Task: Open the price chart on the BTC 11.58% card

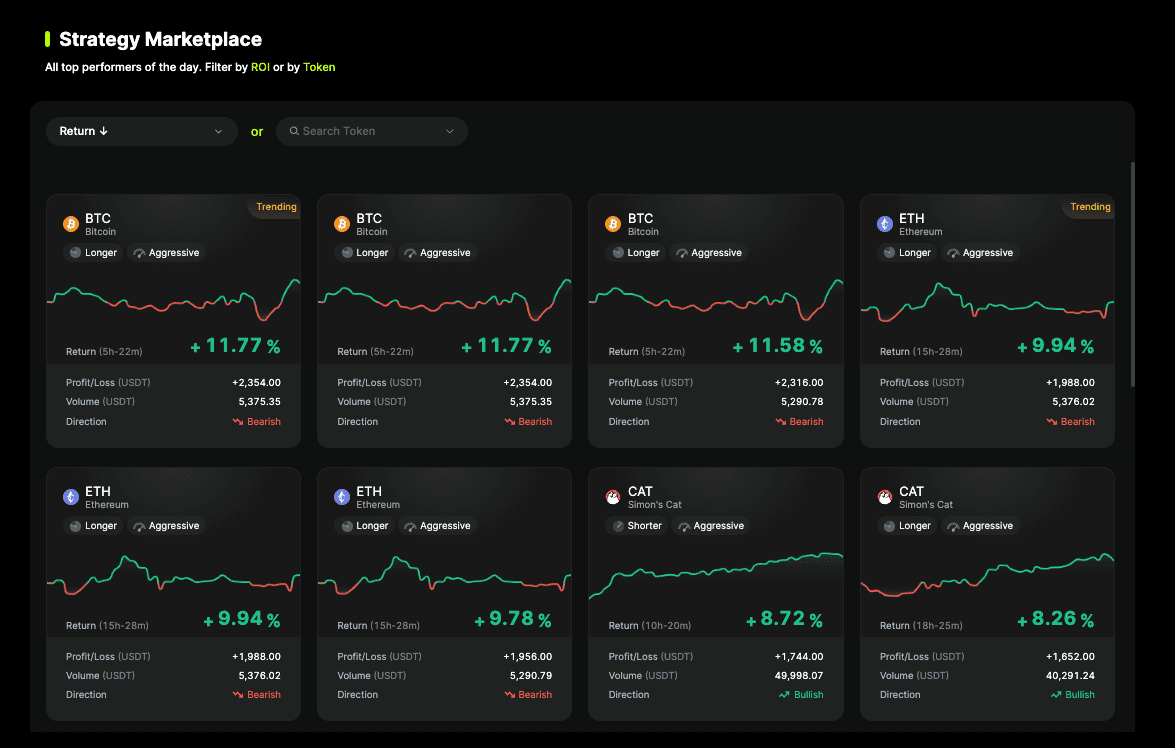Action: [x=716, y=300]
